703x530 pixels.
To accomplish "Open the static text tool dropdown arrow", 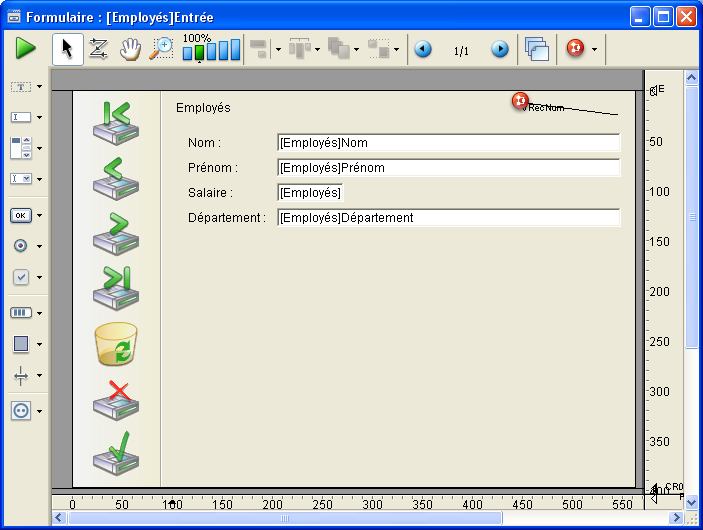I will tap(39, 87).
